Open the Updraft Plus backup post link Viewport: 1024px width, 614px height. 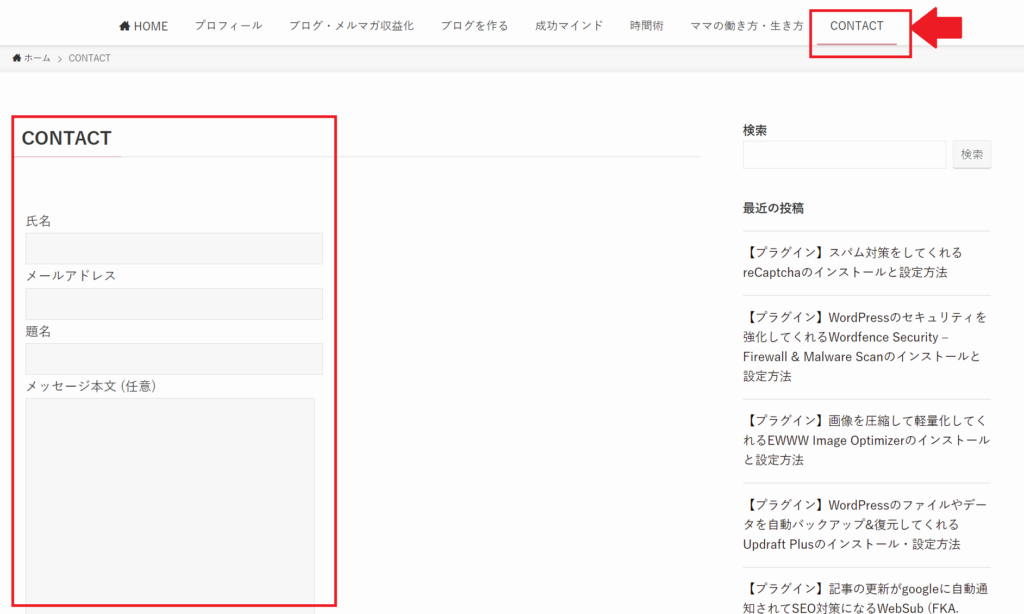click(865, 525)
